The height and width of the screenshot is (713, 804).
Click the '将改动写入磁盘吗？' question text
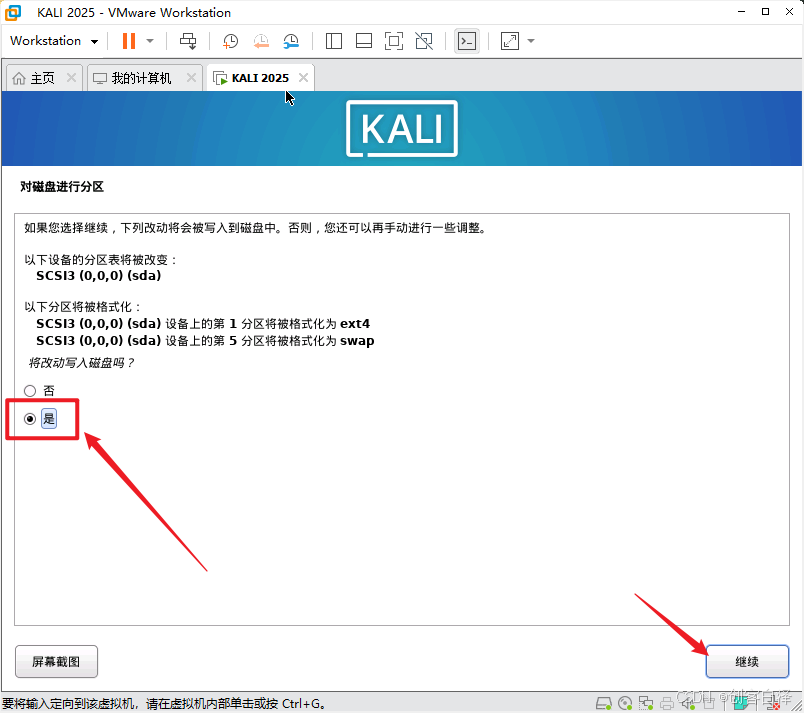81,363
